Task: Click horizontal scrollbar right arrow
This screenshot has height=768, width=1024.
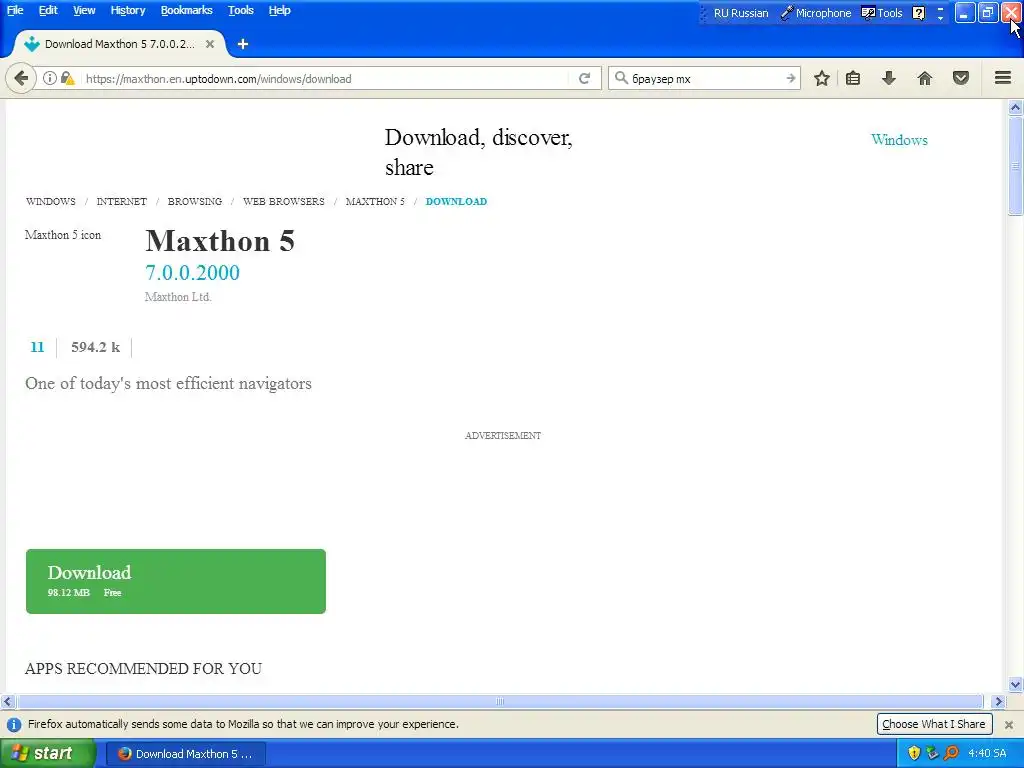Action: point(998,702)
